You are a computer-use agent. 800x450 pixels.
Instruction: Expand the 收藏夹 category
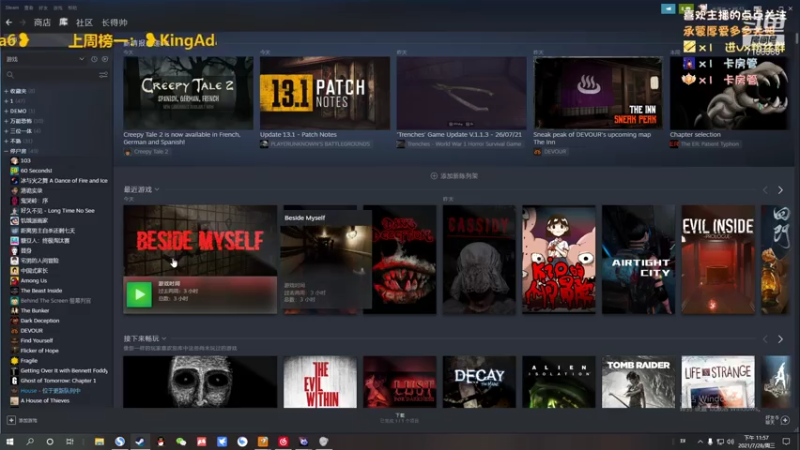point(6,91)
